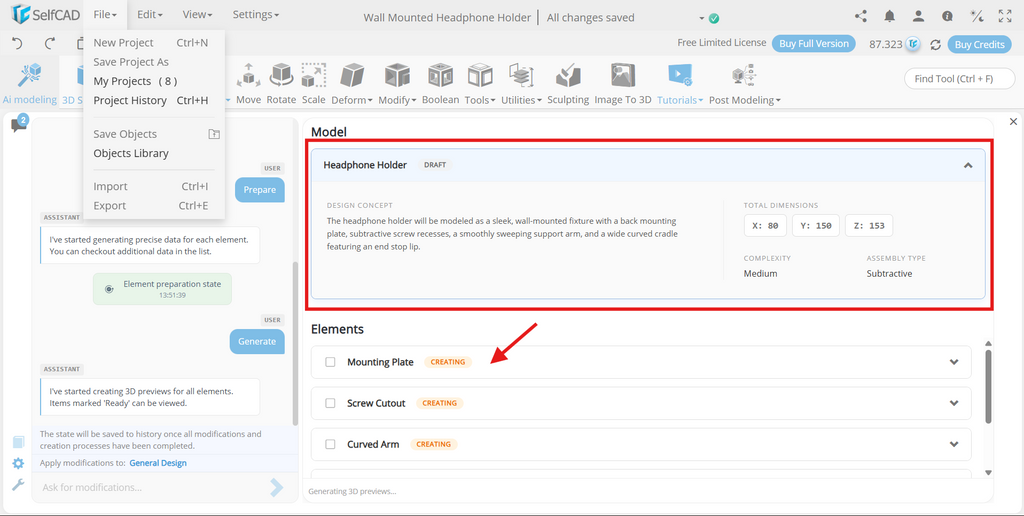Click the Z: 153 dimension value
This screenshot has width=1024, height=516.
(869, 225)
